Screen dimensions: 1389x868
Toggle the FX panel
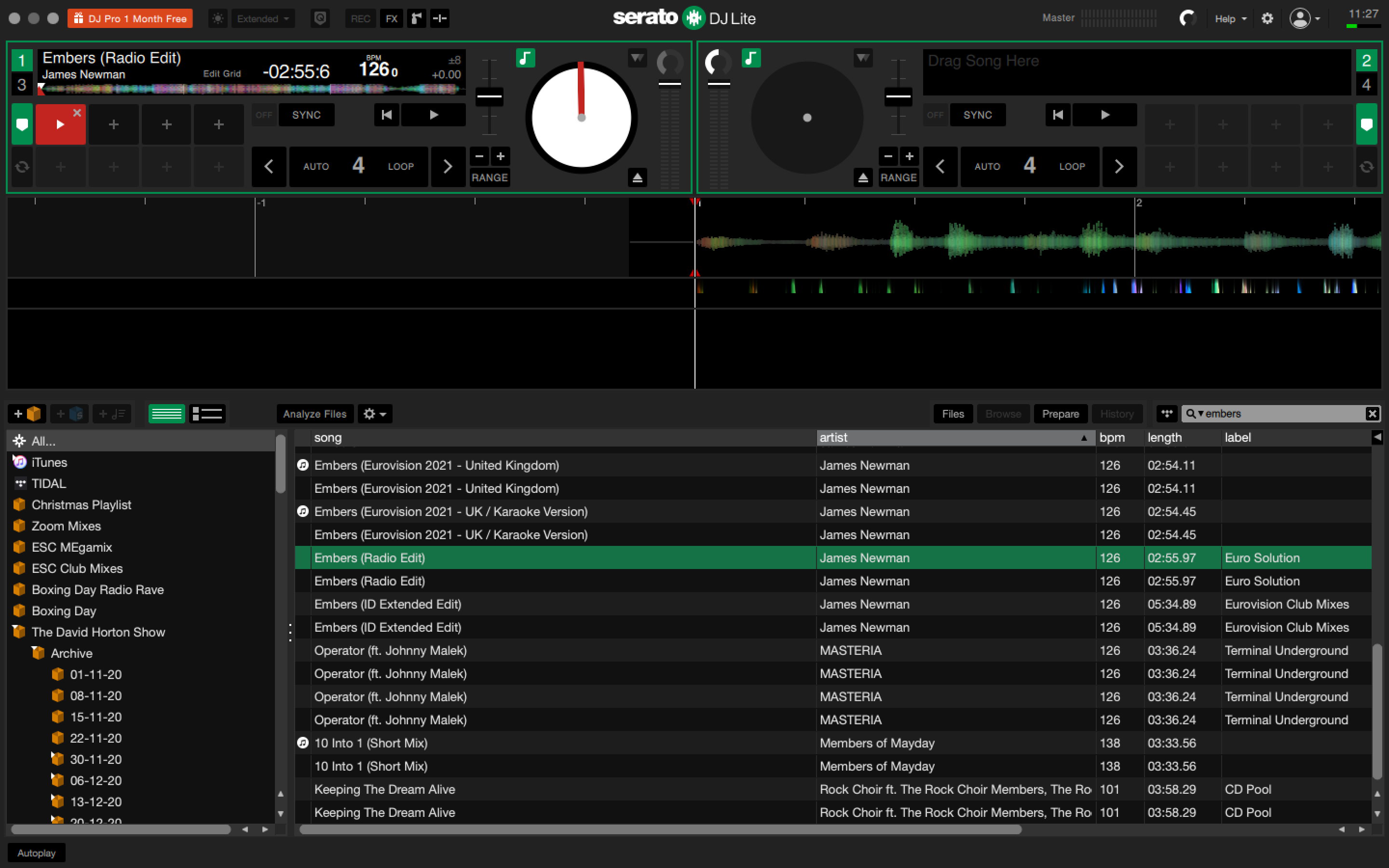click(392, 18)
